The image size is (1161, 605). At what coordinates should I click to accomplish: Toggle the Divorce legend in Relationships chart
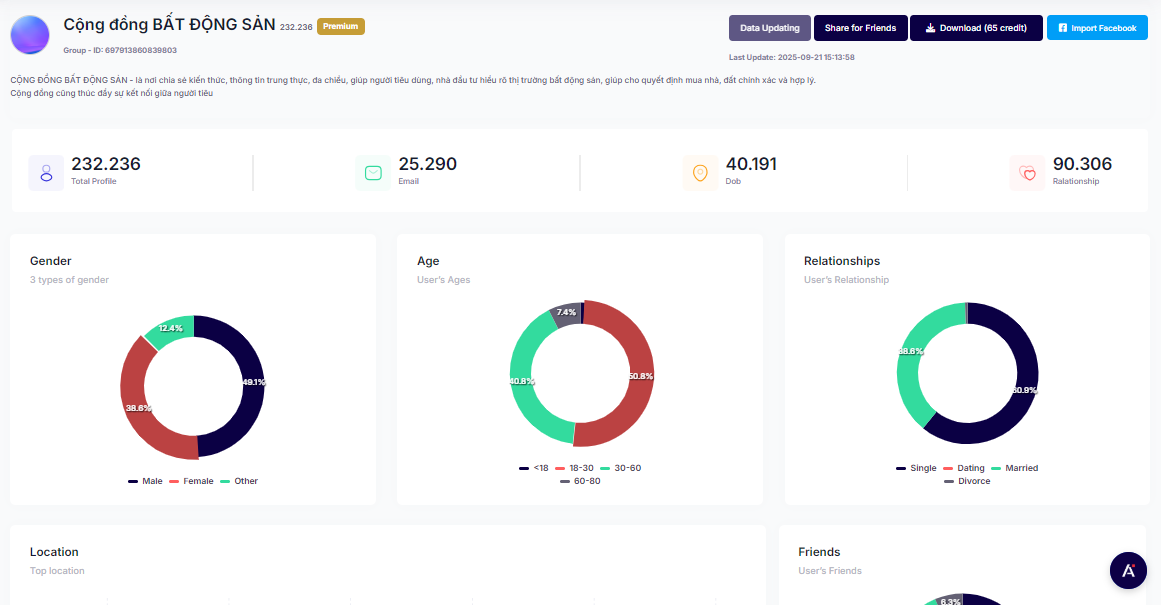pos(968,481)
